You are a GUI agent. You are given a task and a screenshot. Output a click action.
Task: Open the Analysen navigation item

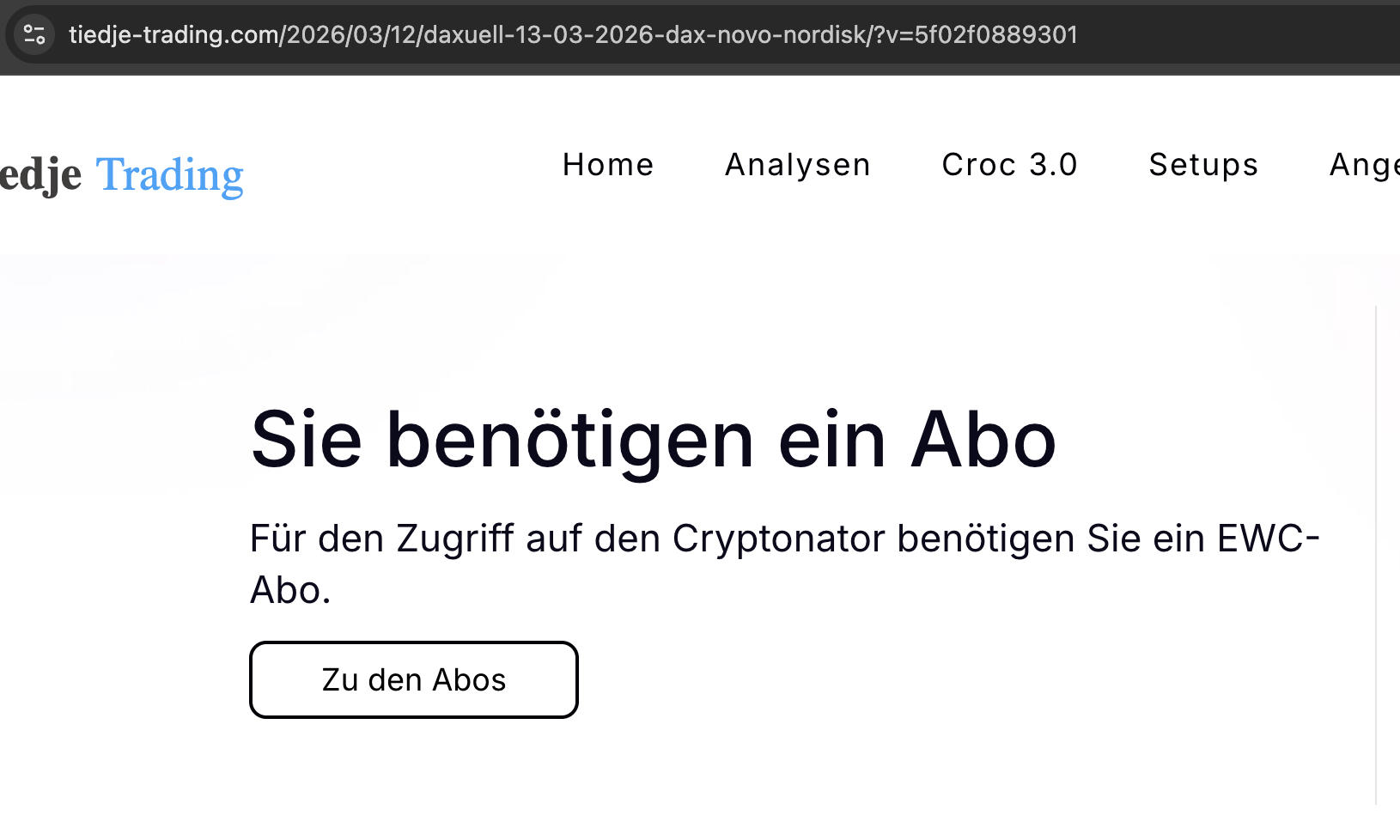point(798,164)
